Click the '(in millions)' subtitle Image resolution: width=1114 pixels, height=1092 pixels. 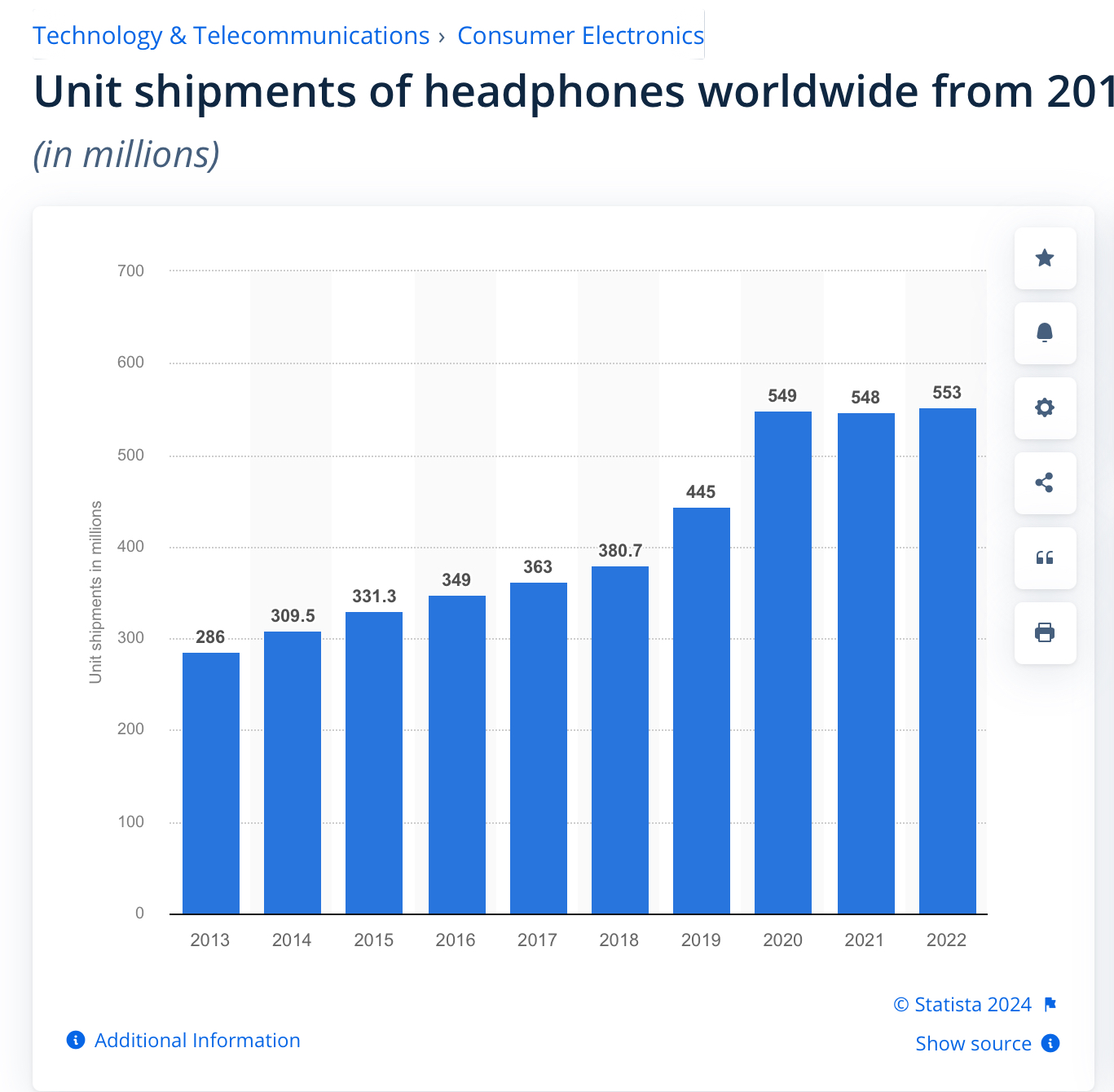click(126, 155)
